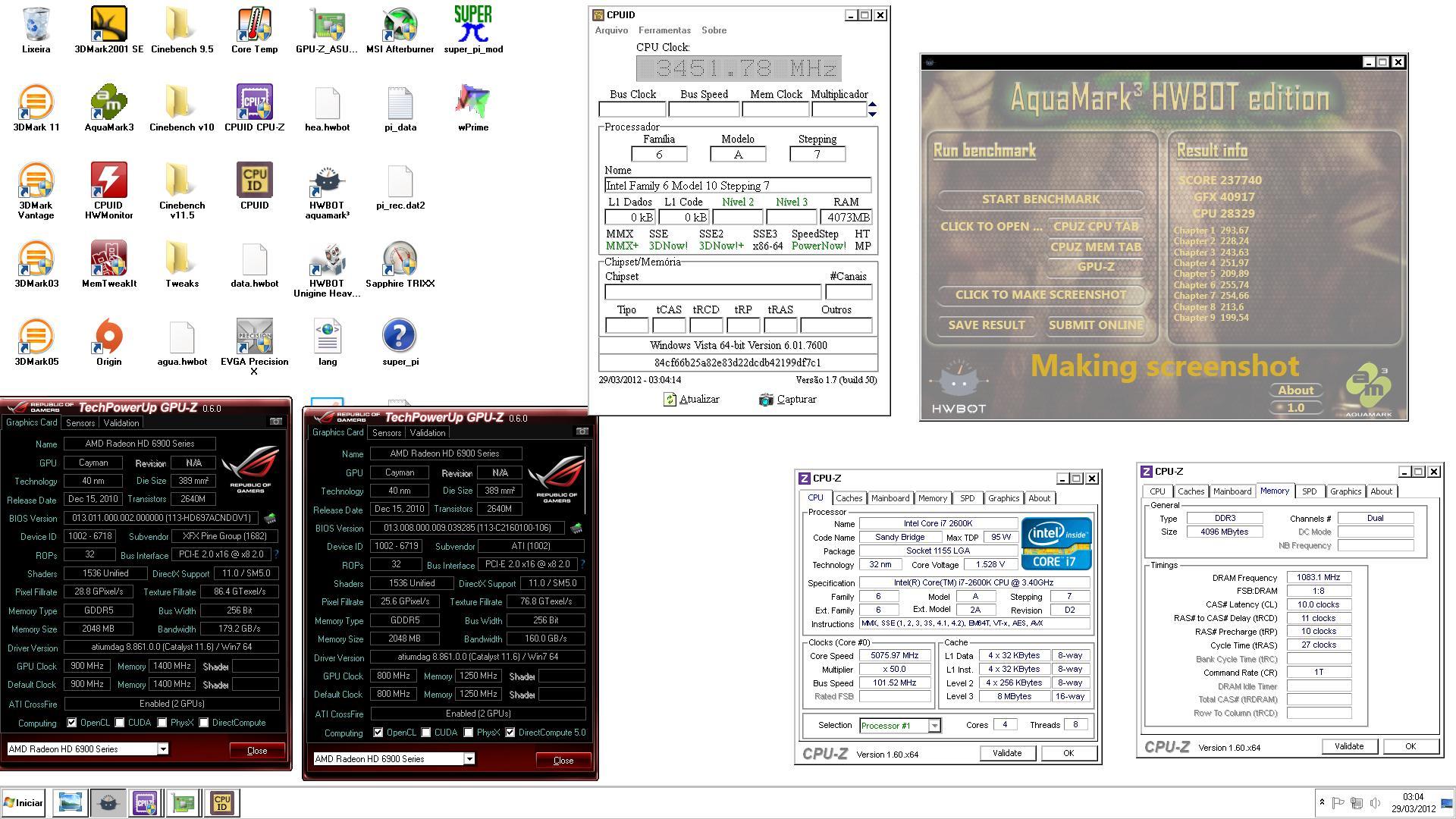The width and height of the screenshot is (1456, 819).
Task: Select 3DMark 11 desktop shortcut
Action: tap(36, 108)
